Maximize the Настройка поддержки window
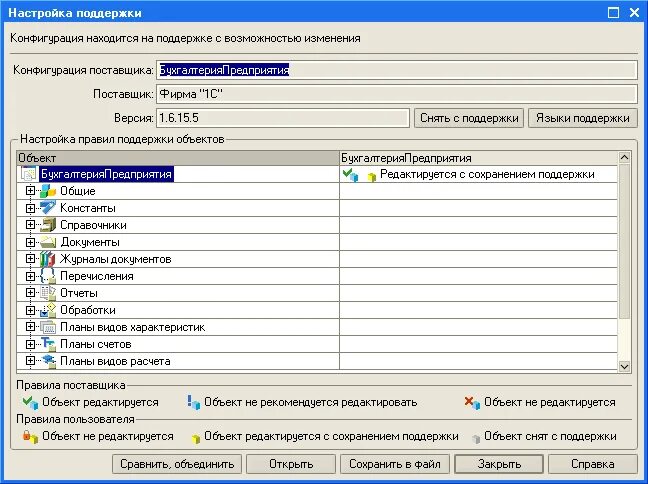 point(614,13)
